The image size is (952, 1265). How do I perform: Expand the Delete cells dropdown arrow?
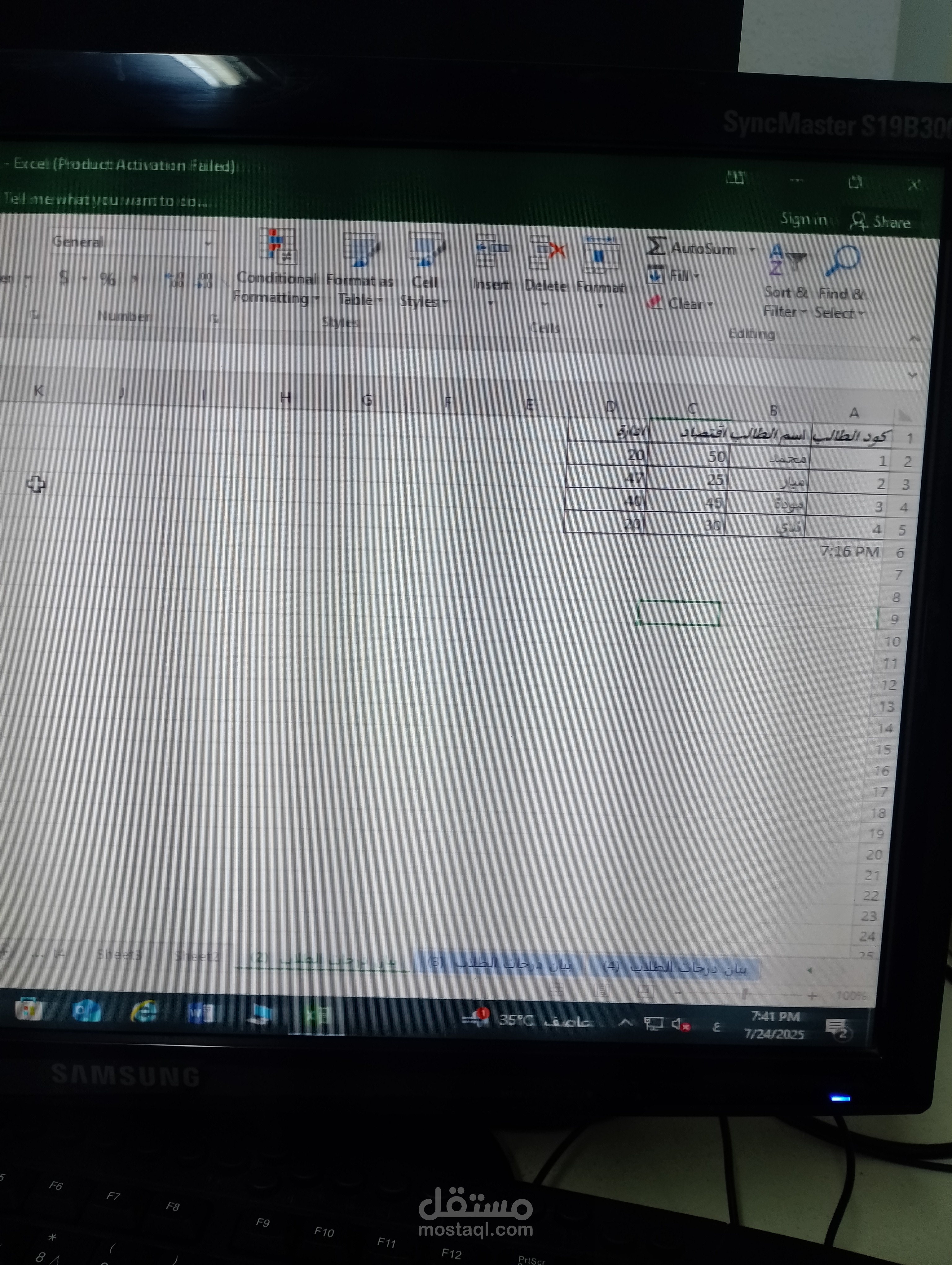point(544,304)
